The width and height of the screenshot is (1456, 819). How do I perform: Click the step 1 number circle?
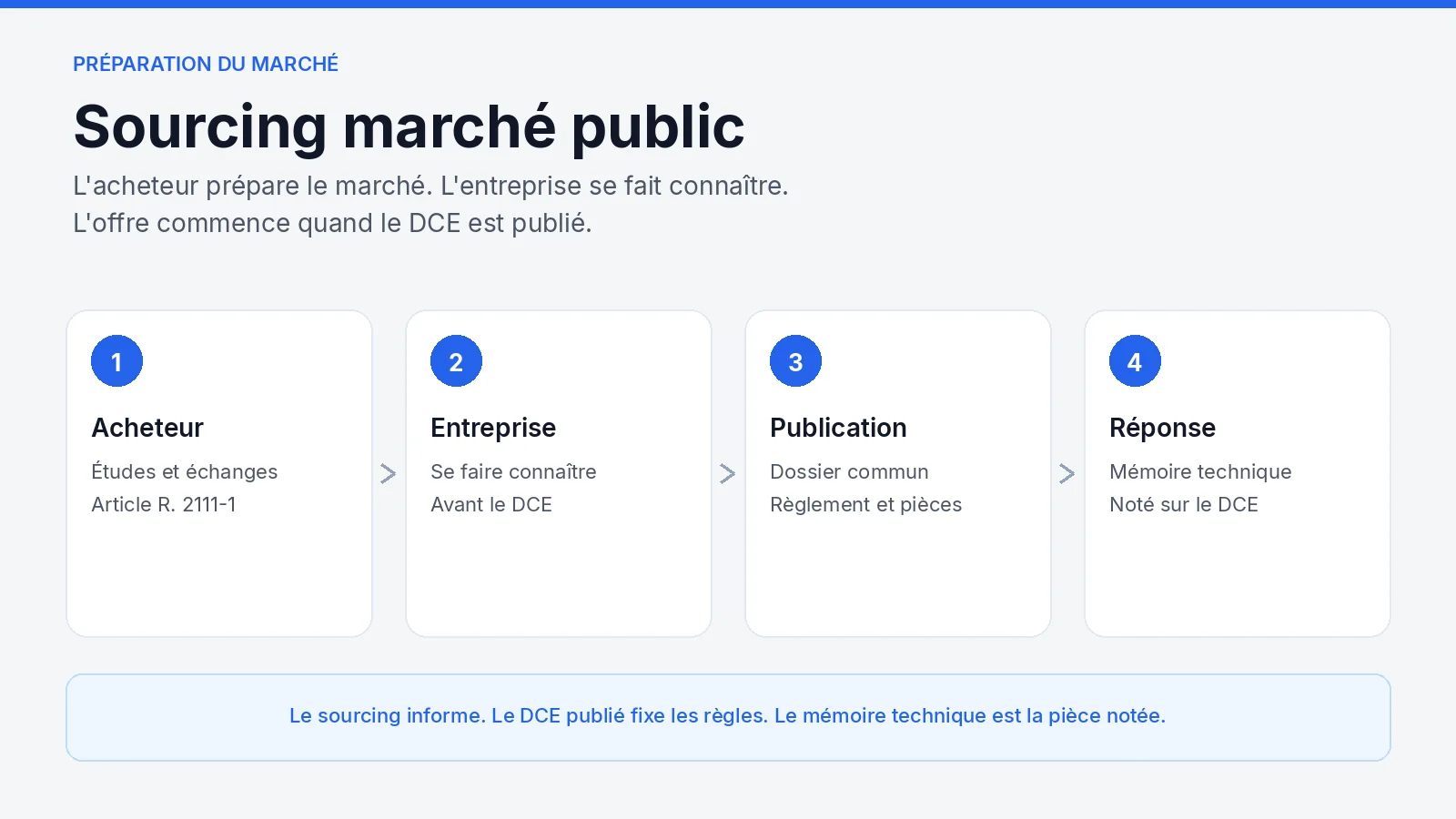pyautogui.click(x=116, y=361)
